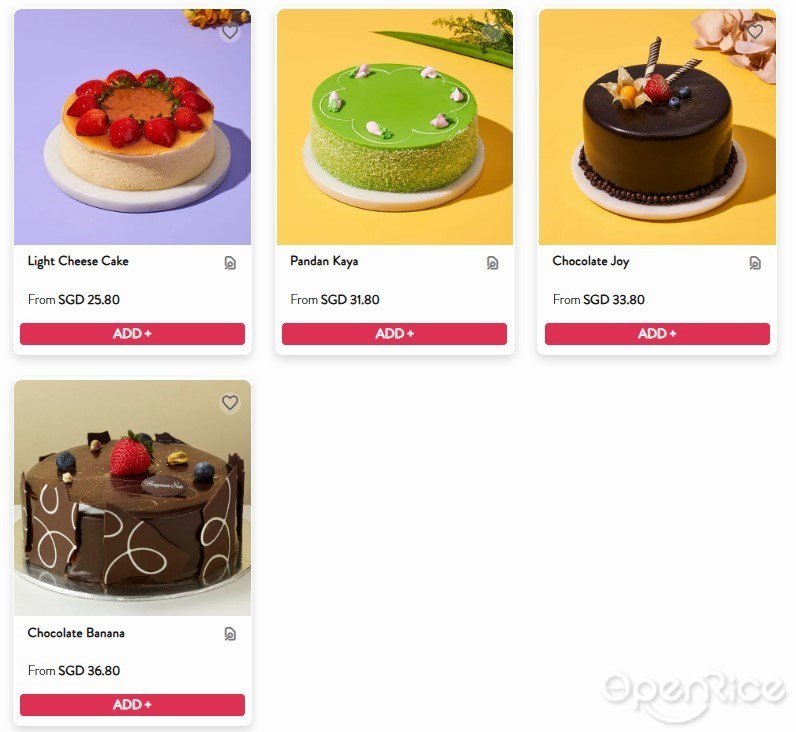Viewport: 796px width, 732px height.
Task: Select the Chocolate Banana title text
Action: tap(76, 633)
